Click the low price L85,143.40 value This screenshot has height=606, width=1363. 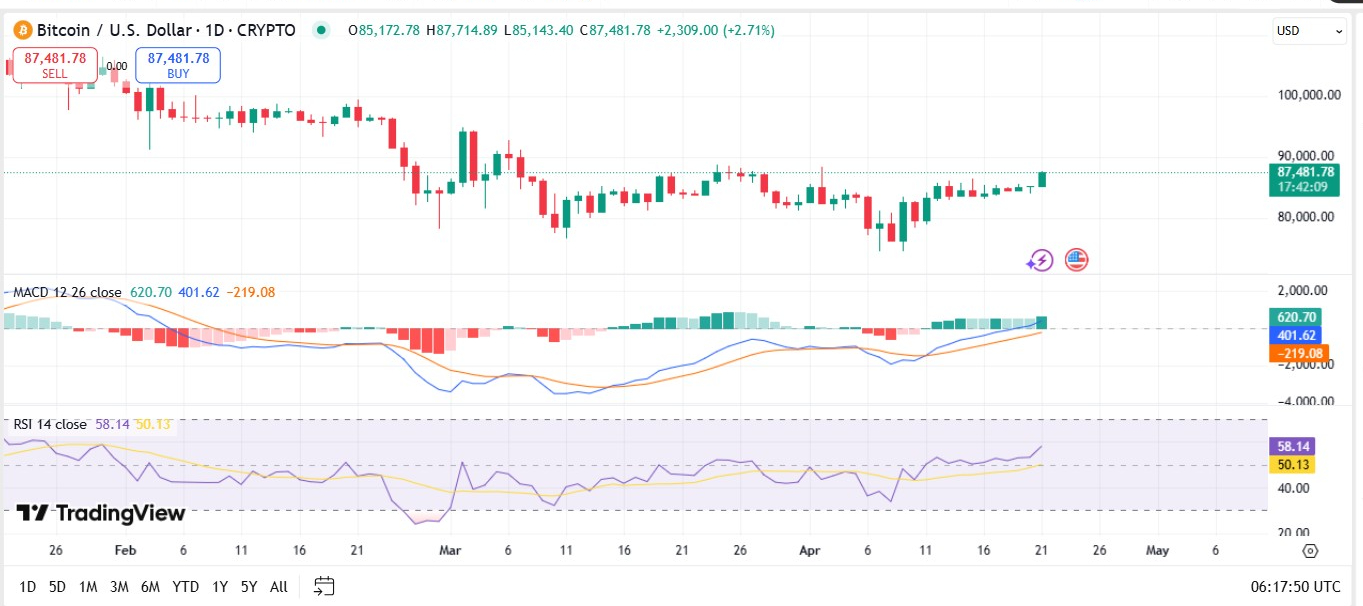pos(538,31)
